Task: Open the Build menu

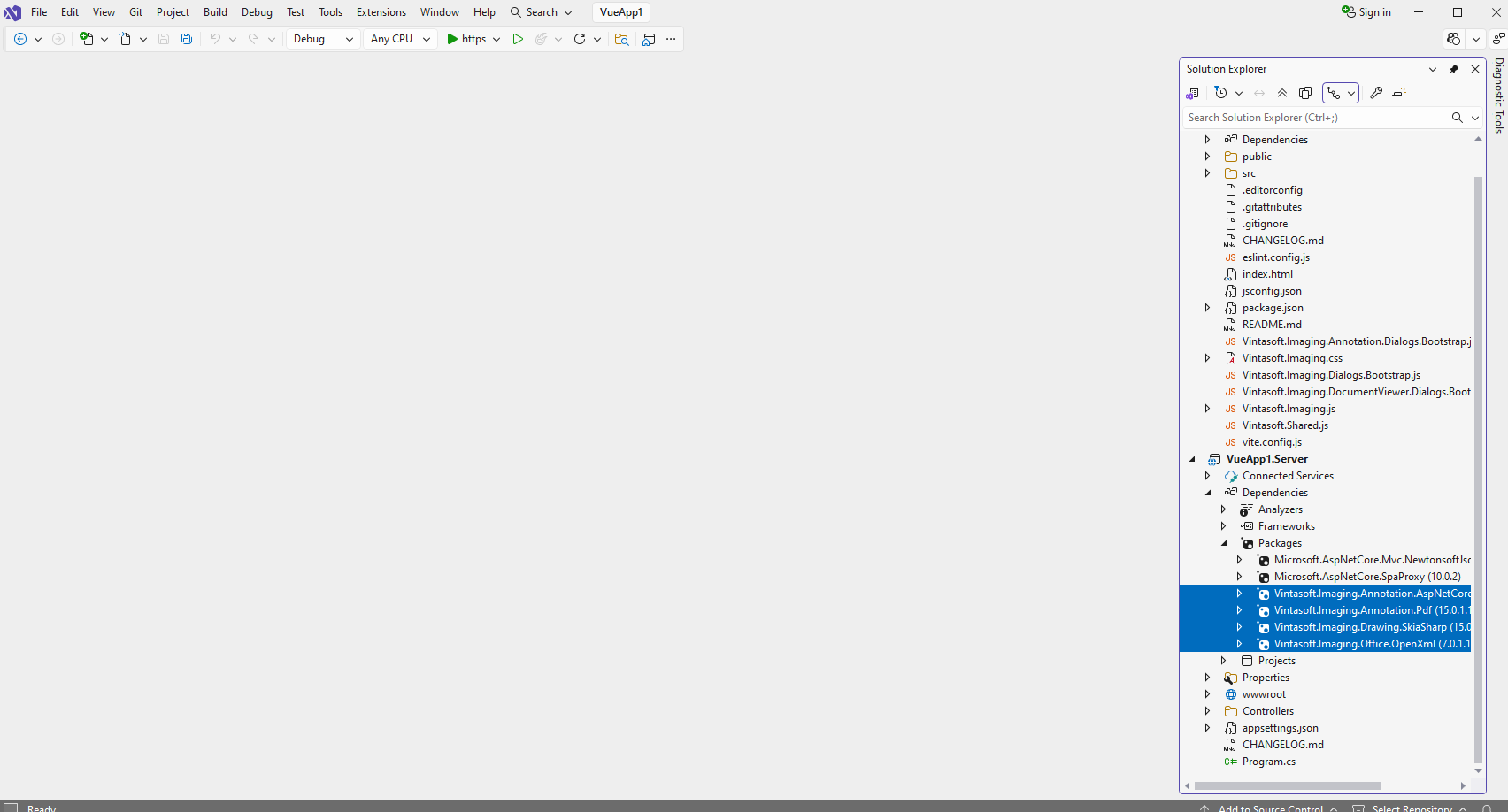Action: point(215,12)
